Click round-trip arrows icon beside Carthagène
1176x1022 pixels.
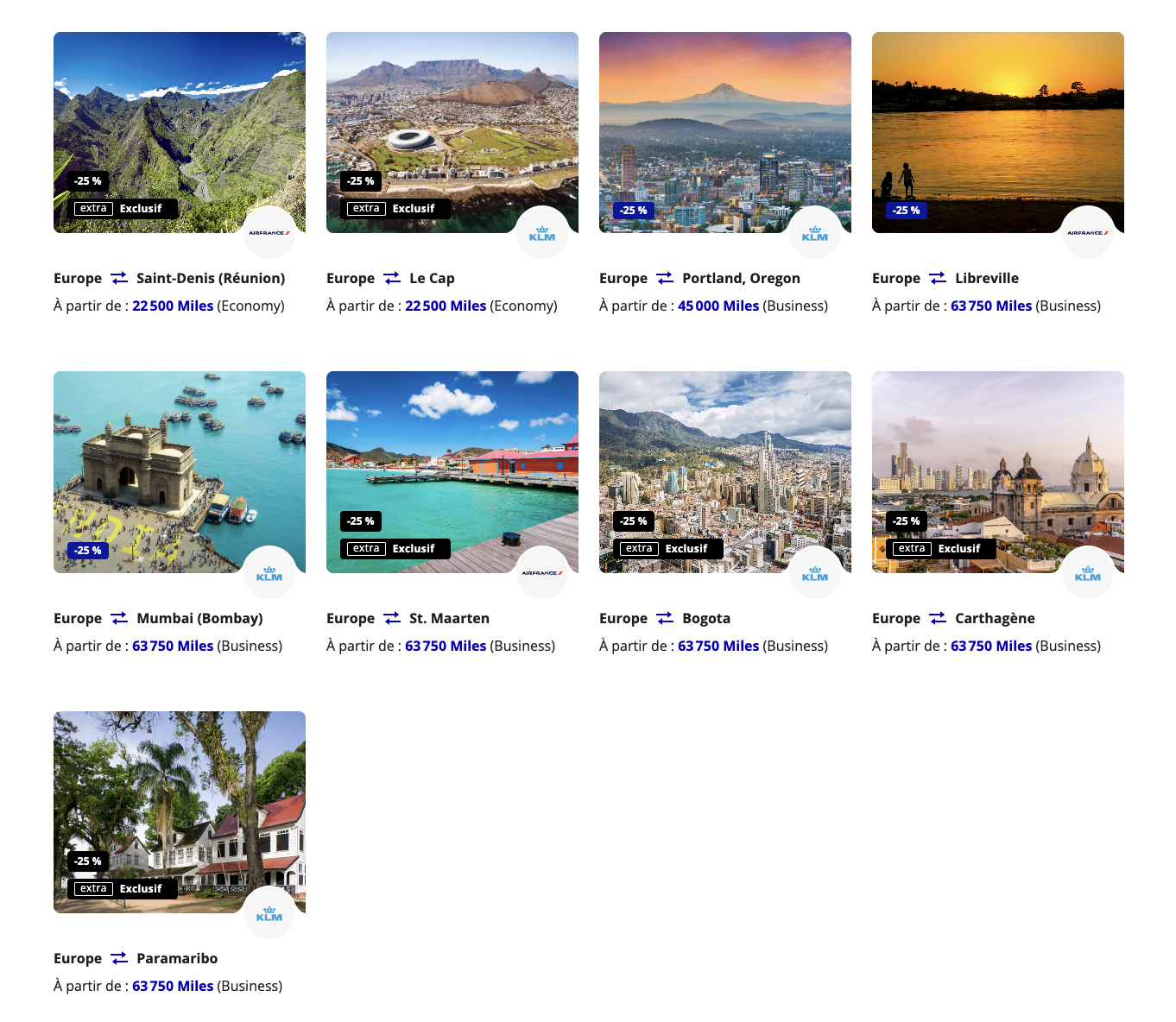click(937, 618)
